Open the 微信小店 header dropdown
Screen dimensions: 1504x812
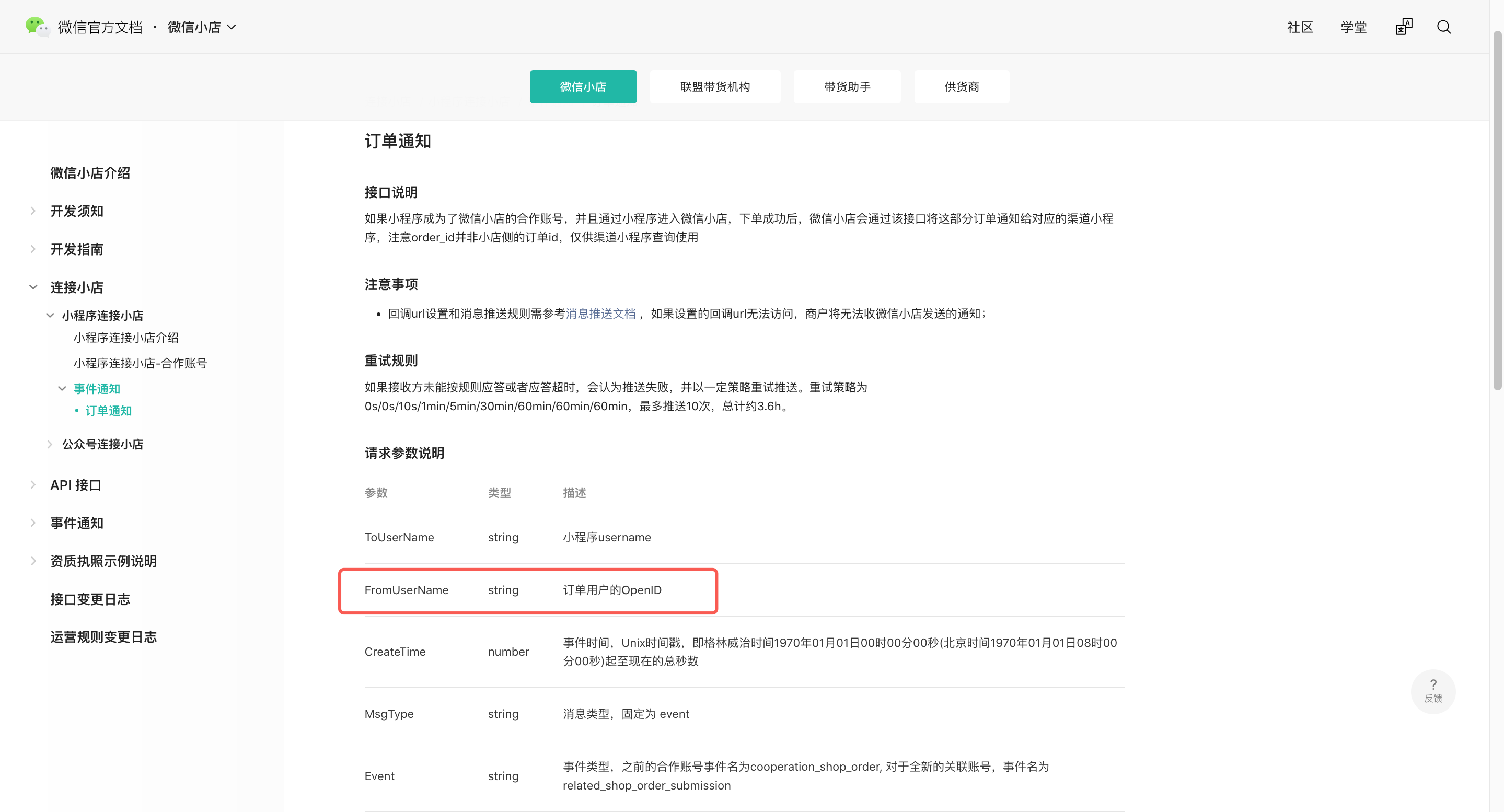pos(201,28)
